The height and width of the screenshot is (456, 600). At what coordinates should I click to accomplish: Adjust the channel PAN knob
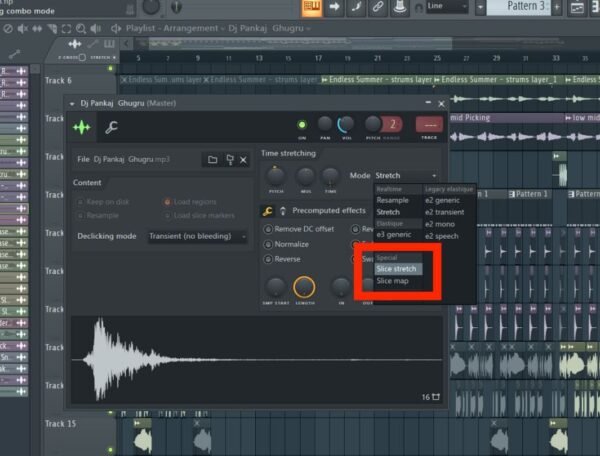pos(325,124)
